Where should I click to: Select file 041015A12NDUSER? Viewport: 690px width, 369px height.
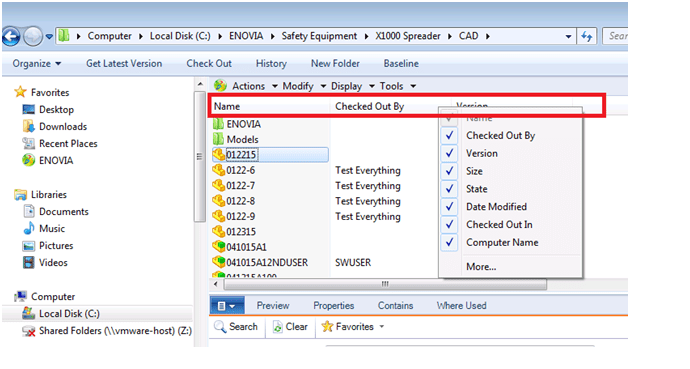click(260, 263)
